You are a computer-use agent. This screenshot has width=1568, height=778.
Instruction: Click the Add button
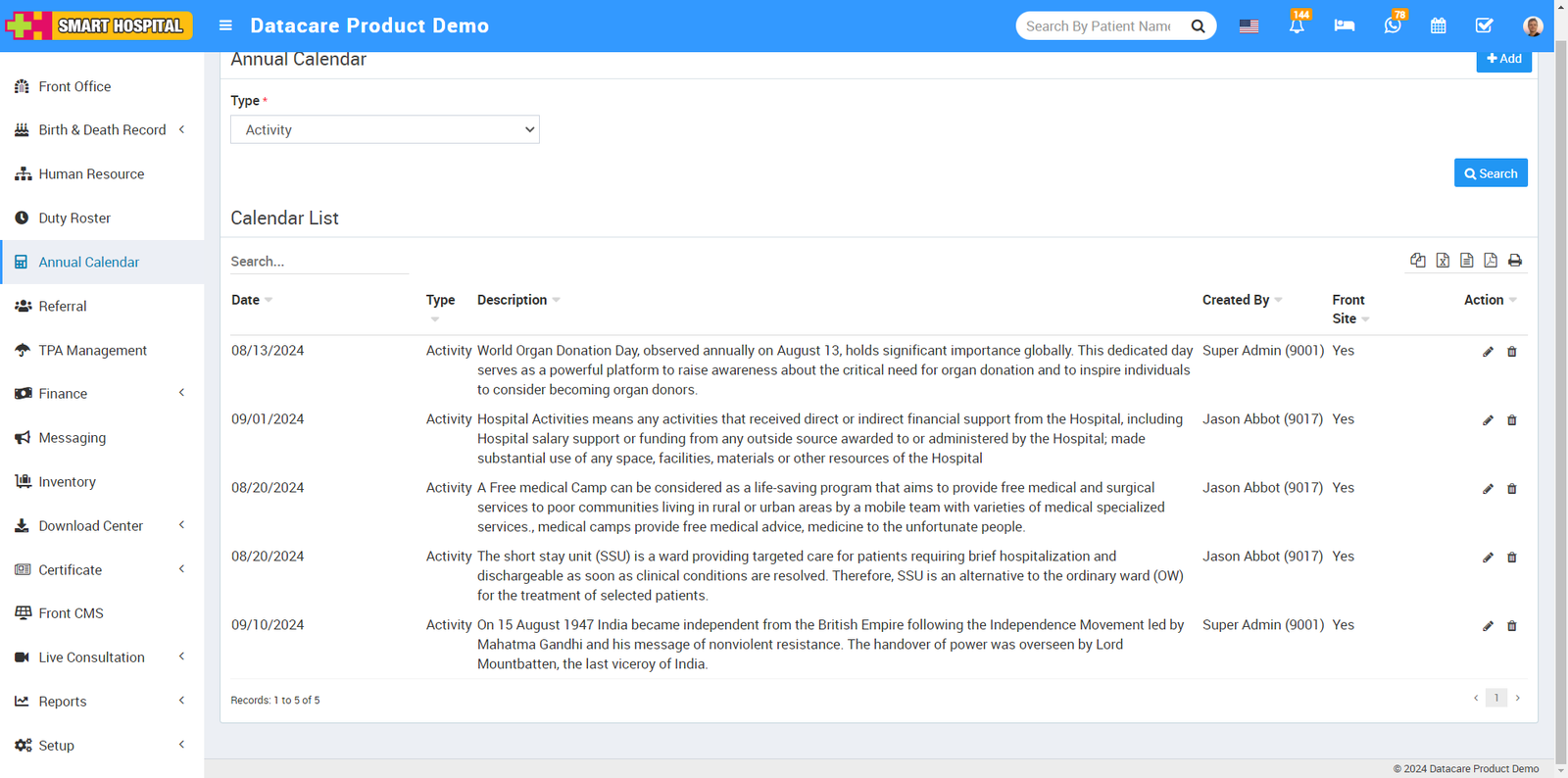pos(1503,60)
